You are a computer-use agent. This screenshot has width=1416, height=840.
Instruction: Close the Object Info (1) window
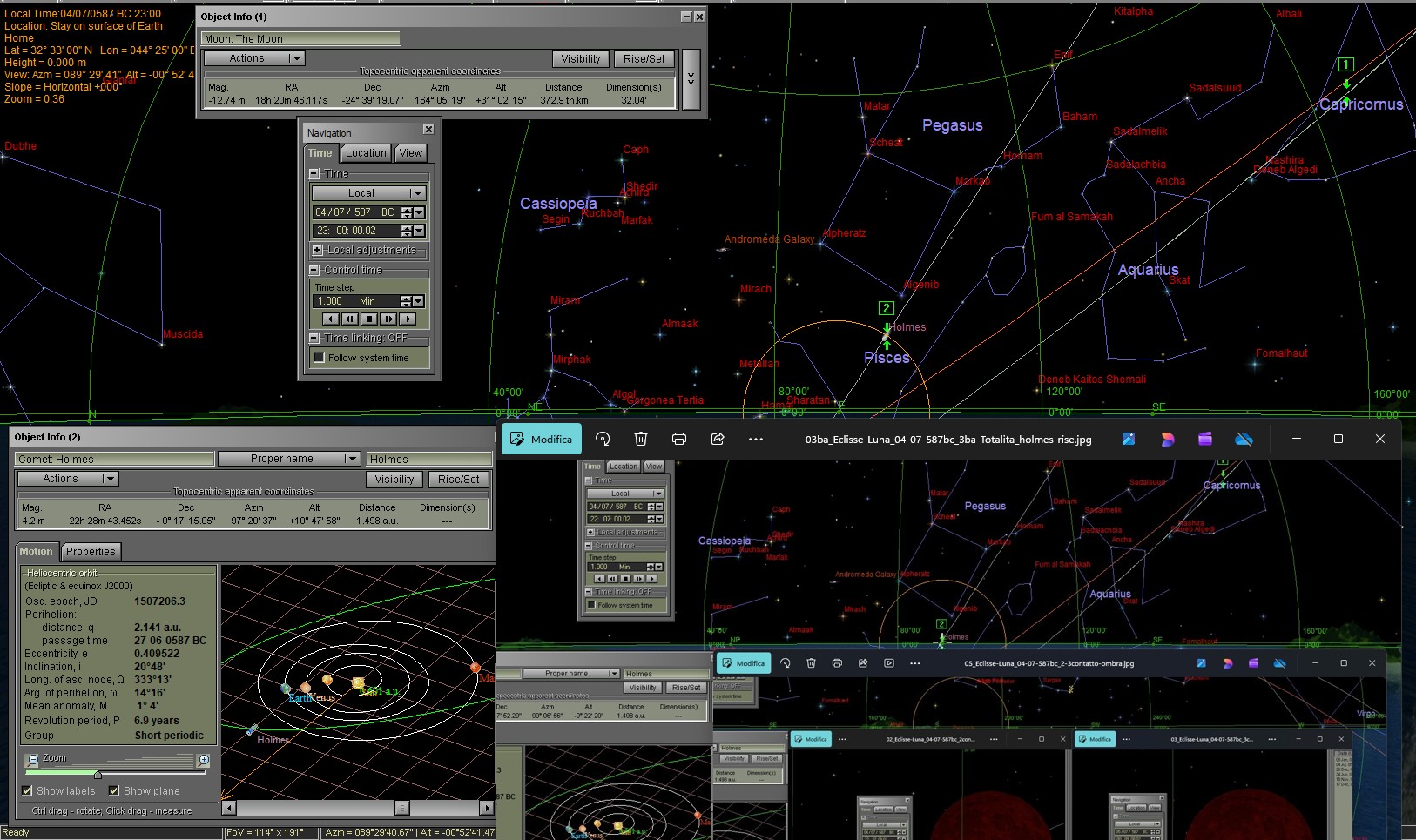[699, 17]
